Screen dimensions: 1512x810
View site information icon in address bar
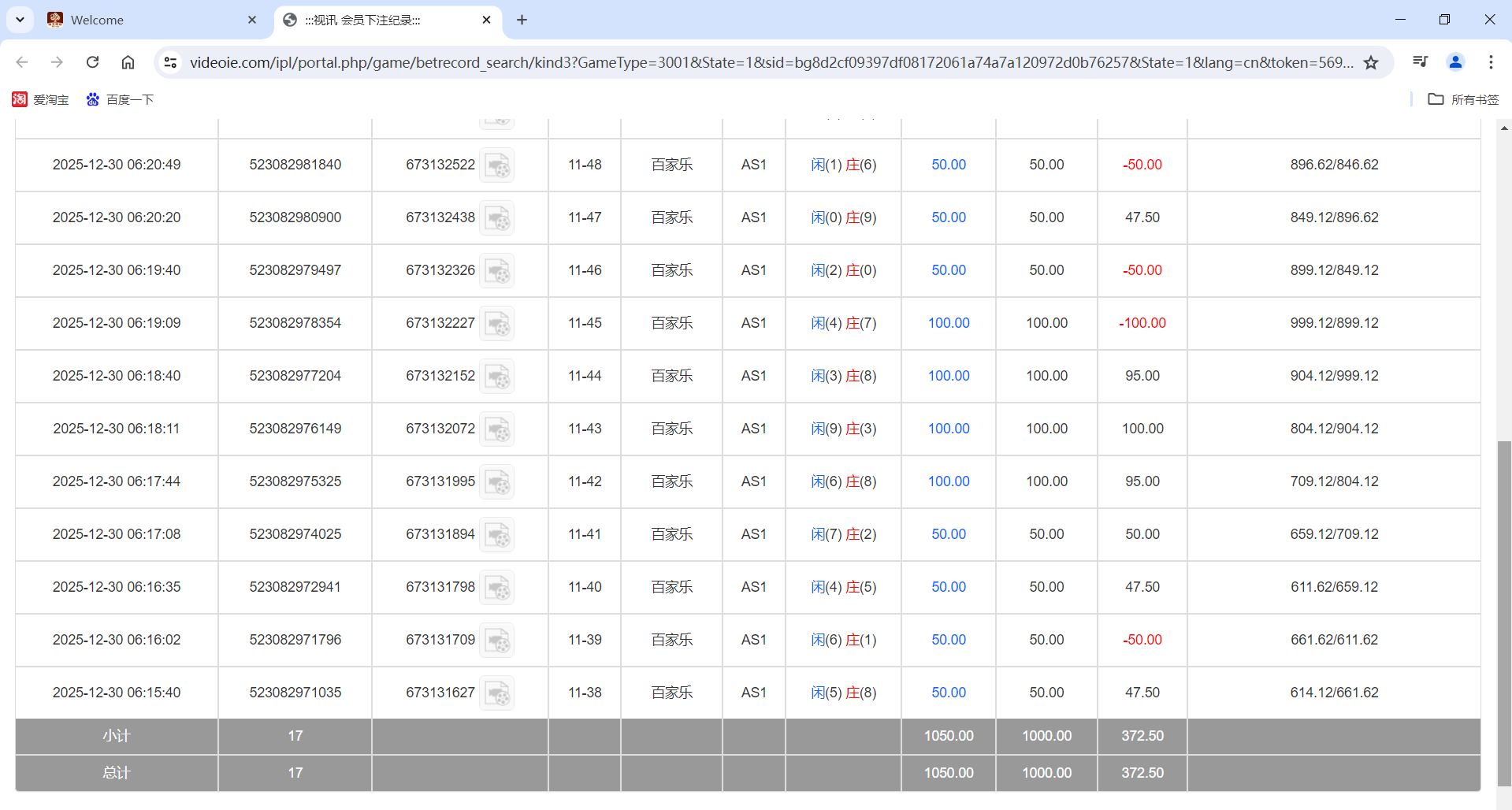coord(170,62)
